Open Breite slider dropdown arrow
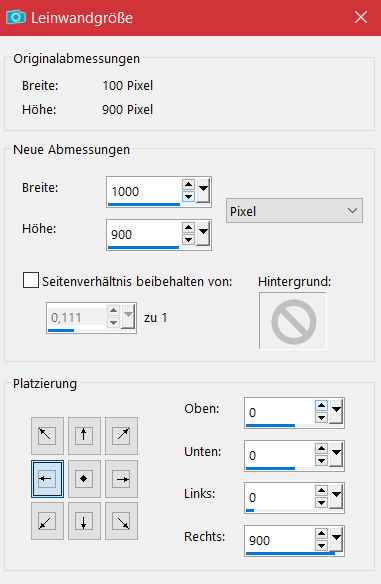This screenshot has width=381, height=584. [x=203, y=191]
